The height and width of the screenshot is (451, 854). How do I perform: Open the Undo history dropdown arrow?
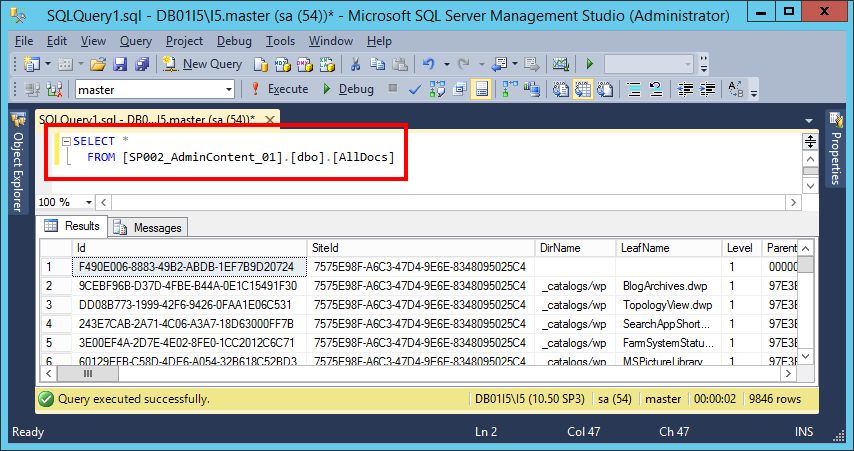click(x=446, y=64)
